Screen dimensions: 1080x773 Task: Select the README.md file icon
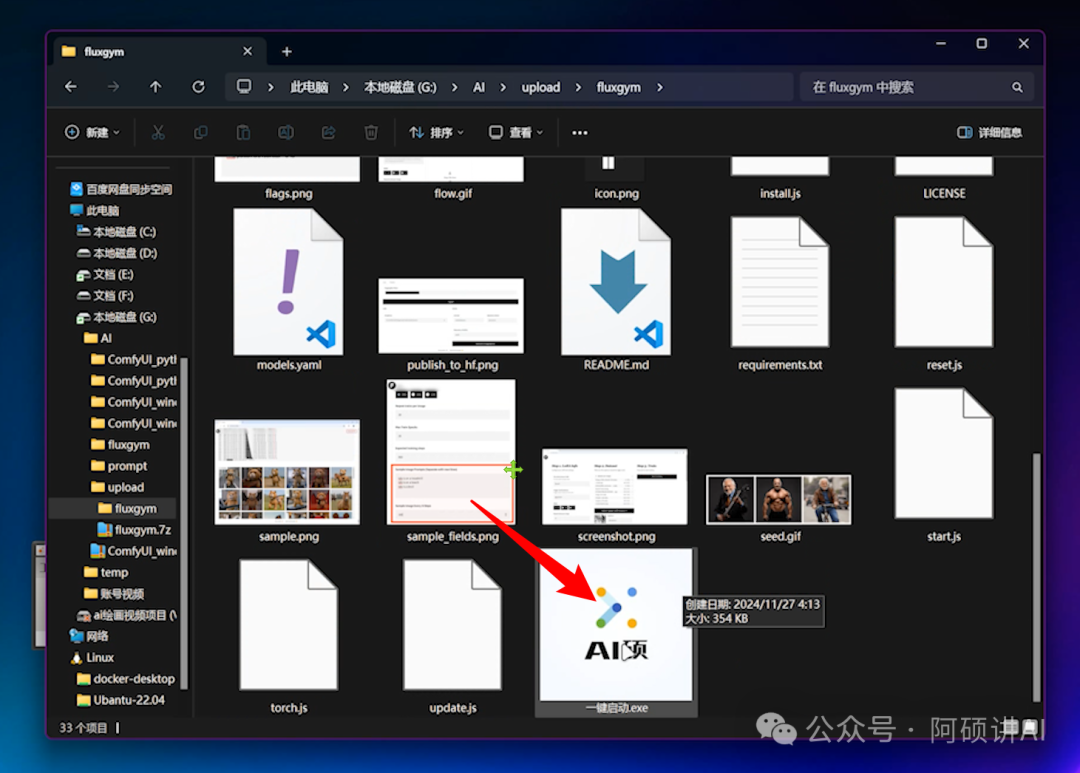616,282
